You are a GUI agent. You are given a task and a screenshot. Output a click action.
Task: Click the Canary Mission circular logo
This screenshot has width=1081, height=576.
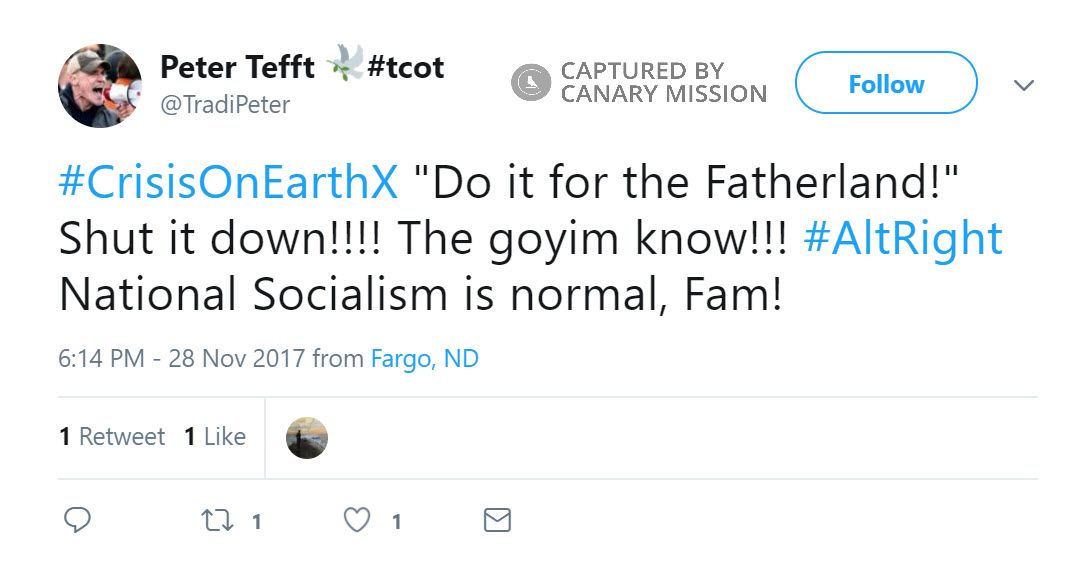pos(531,83)
